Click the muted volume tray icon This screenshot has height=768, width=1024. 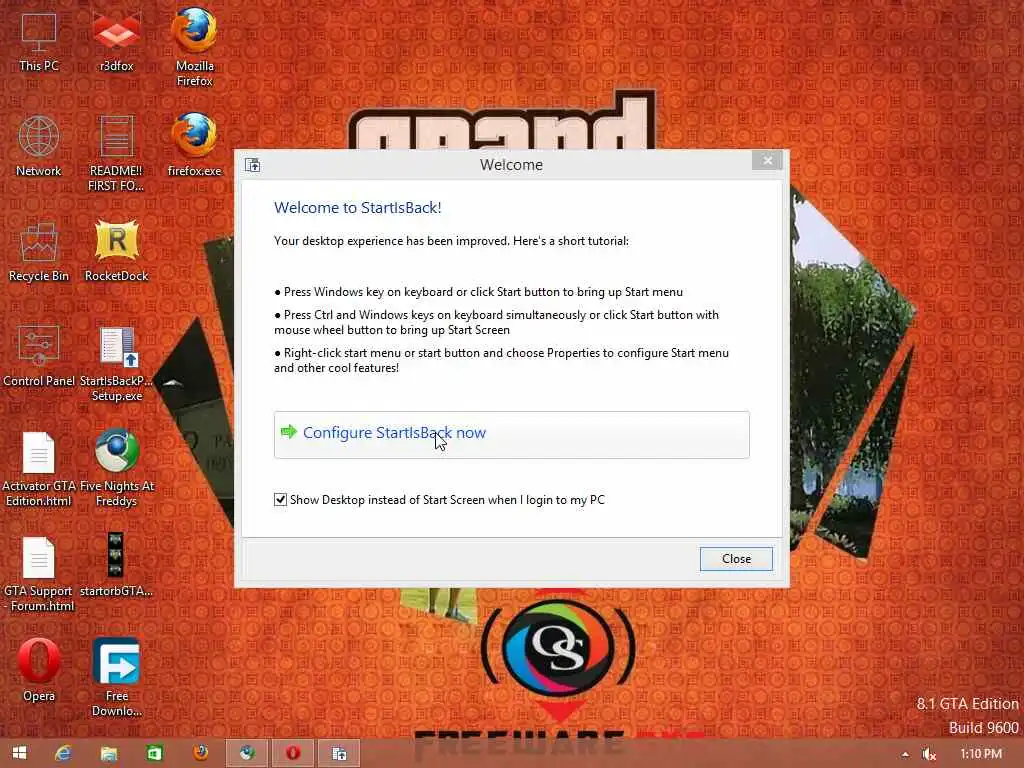(929, 754)
